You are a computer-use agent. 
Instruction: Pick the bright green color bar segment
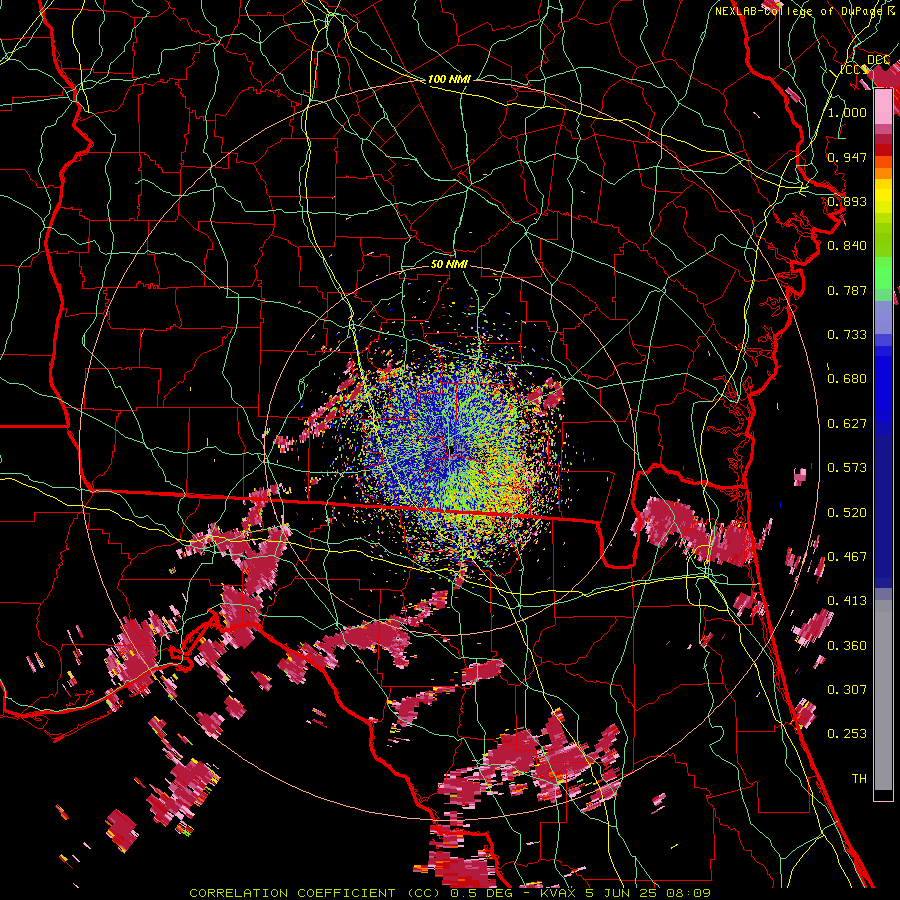point(883,273)
